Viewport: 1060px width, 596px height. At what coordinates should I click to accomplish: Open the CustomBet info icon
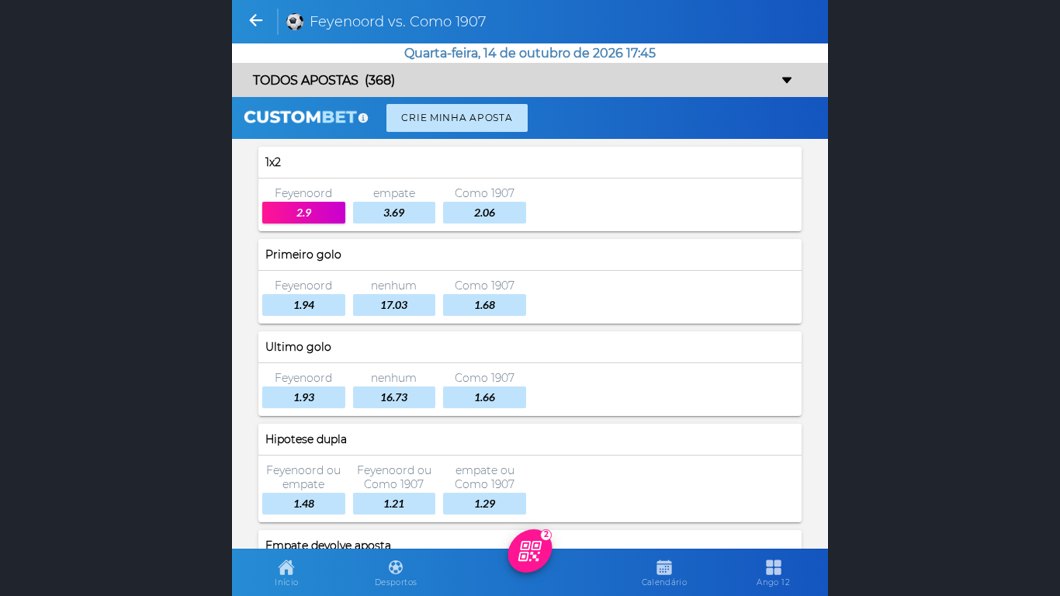pos(363,118)
